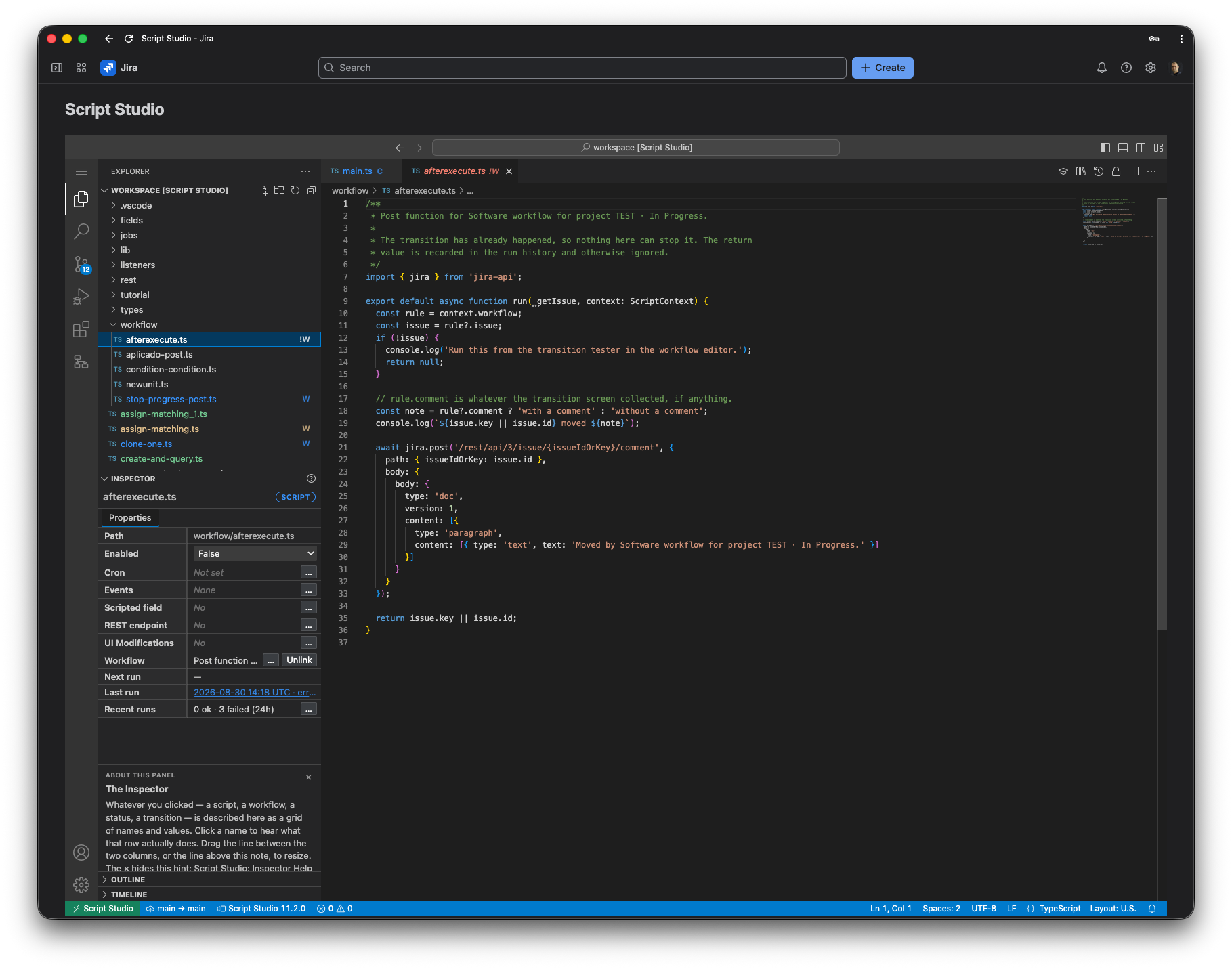Collapse all folders in explorer
The image size is (1232, 969).
[x=312, y=190]
